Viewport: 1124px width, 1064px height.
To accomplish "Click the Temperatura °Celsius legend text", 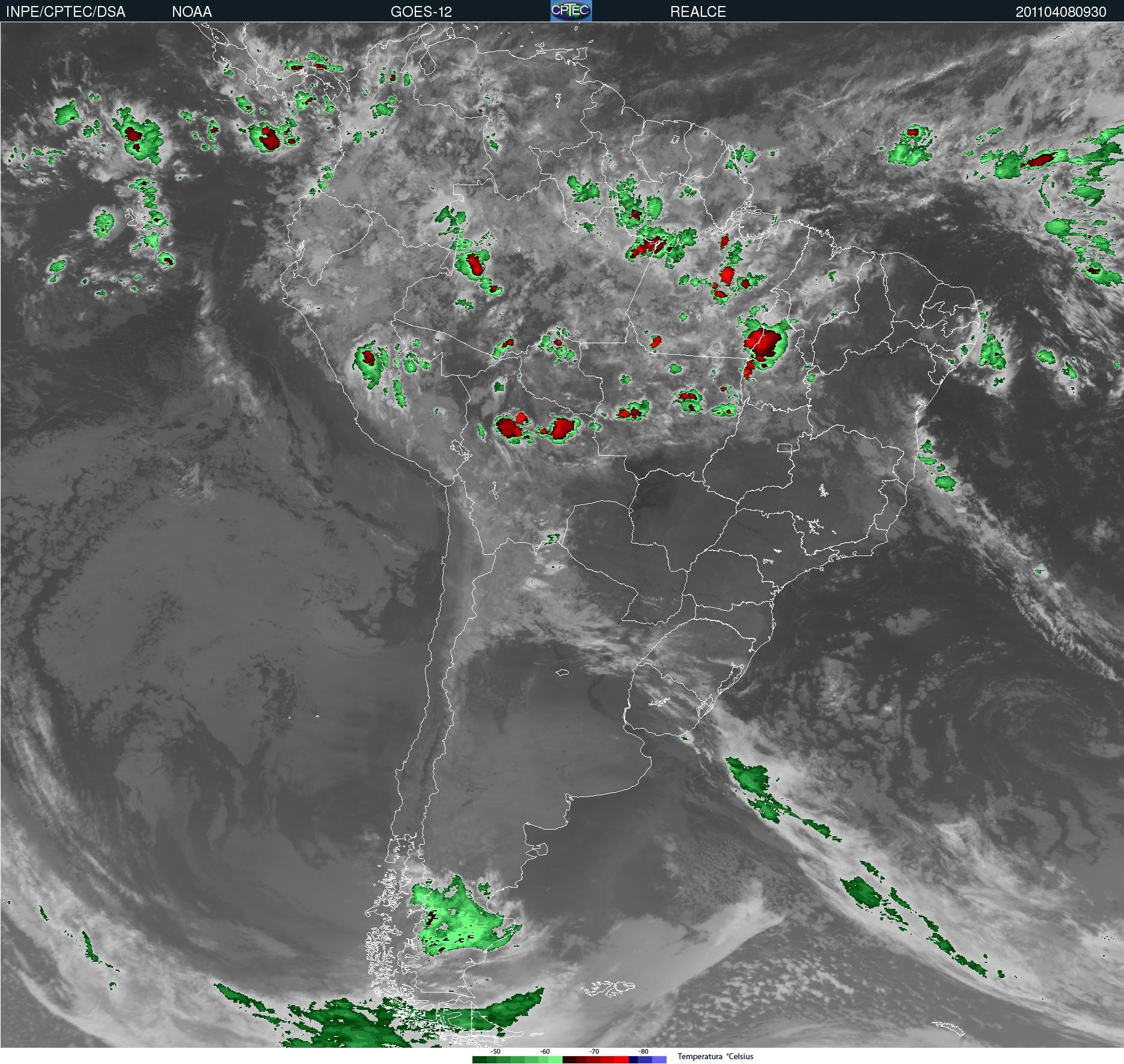I will [715, 1056].
